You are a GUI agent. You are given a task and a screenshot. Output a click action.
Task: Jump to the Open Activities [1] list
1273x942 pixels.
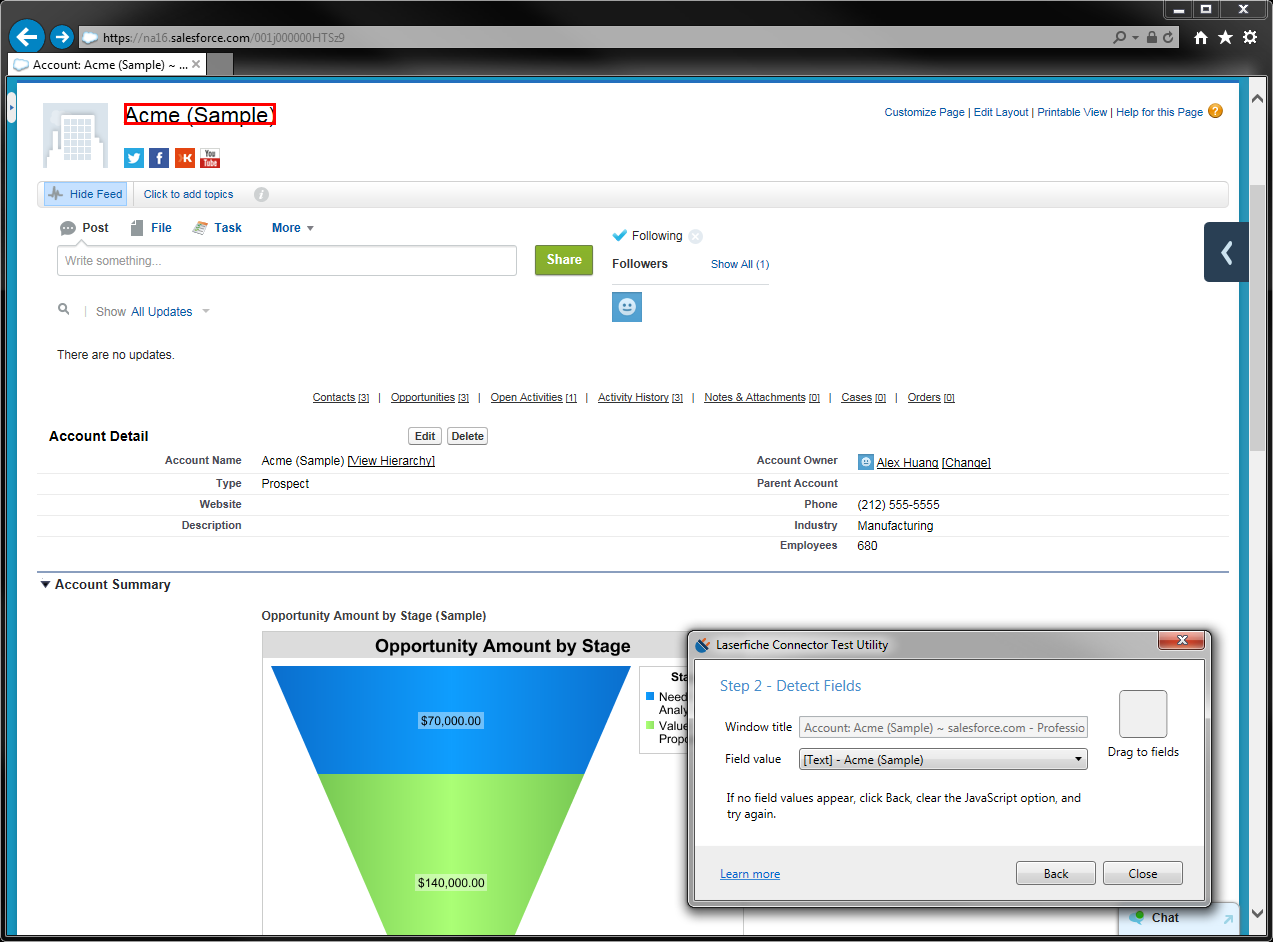click(534, 397)
